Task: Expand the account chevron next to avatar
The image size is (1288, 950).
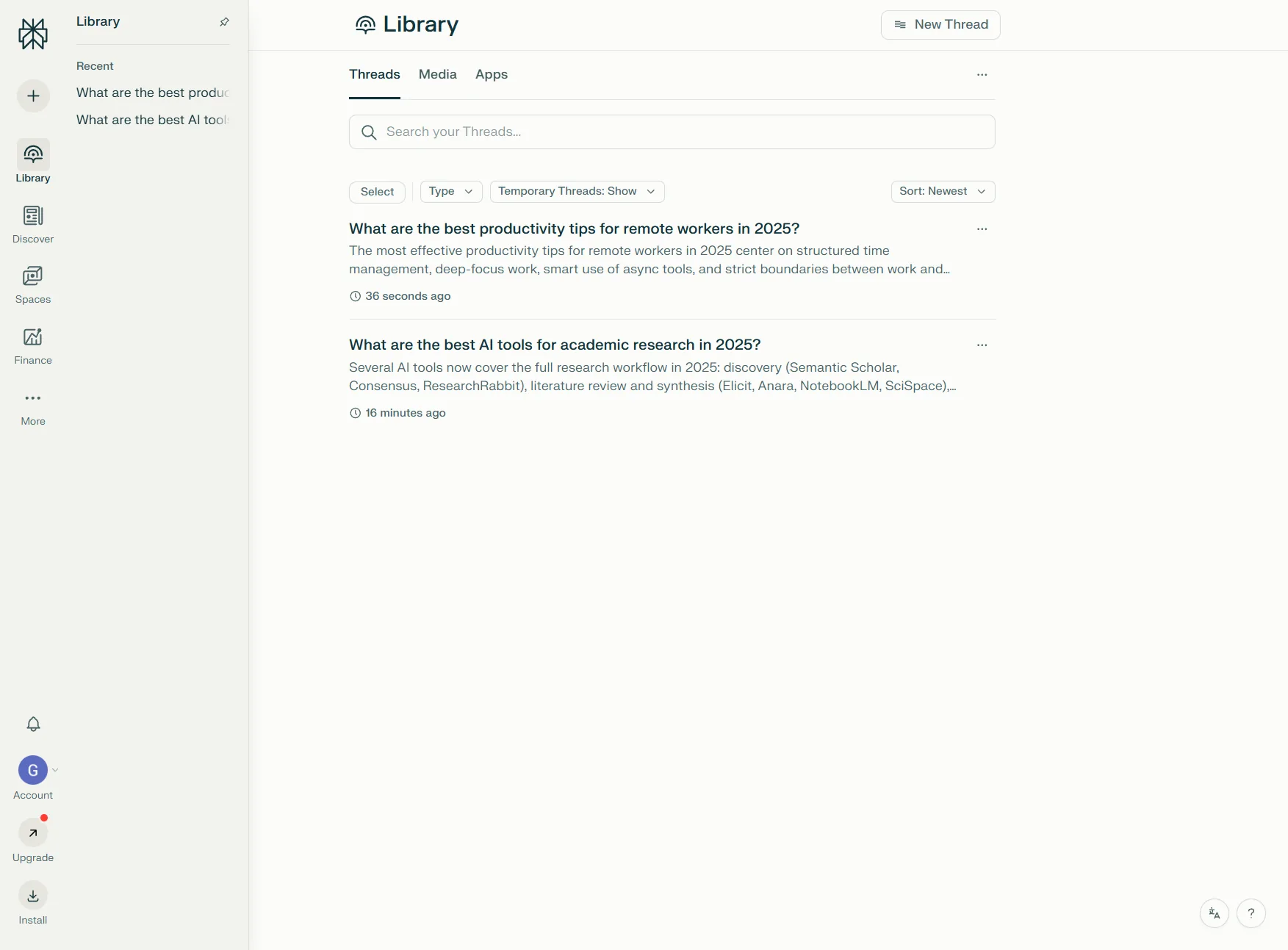Action: tap(55, 770)
